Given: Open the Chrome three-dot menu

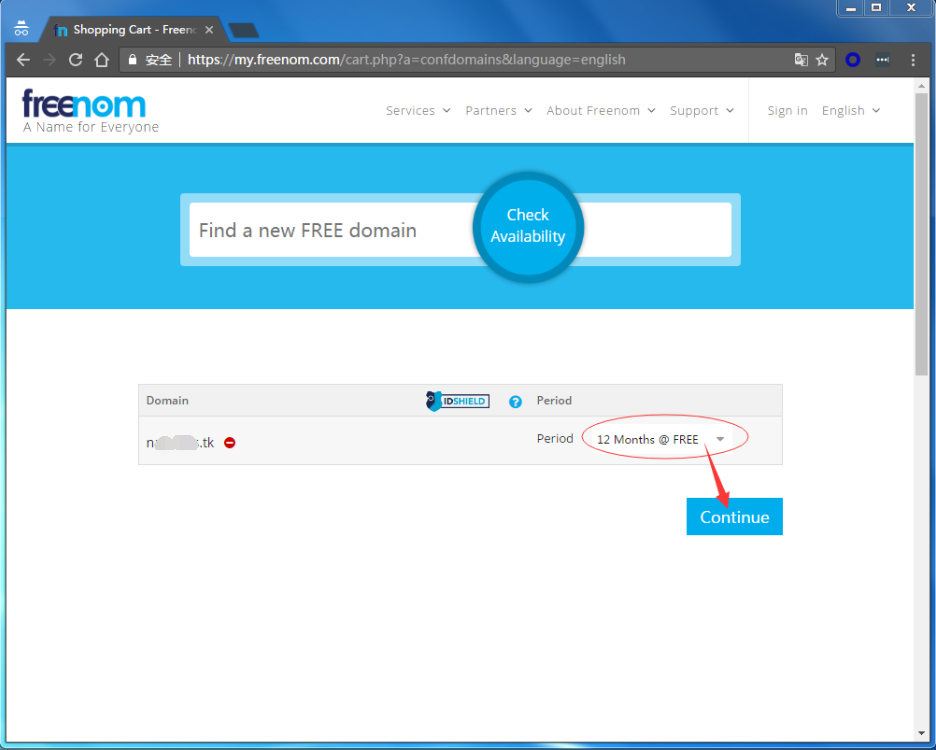Looking at the screenshot, I should click(x=913, y=60).
